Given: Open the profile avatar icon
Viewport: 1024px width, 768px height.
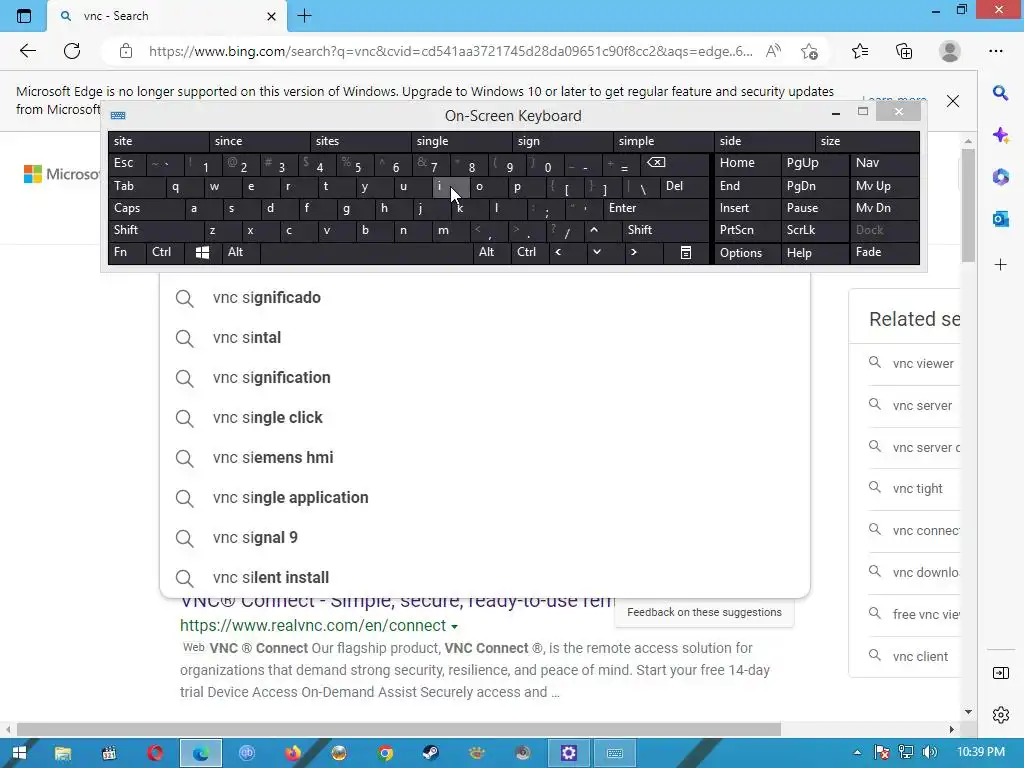Looking at the screenshot, I should (949, 51).
